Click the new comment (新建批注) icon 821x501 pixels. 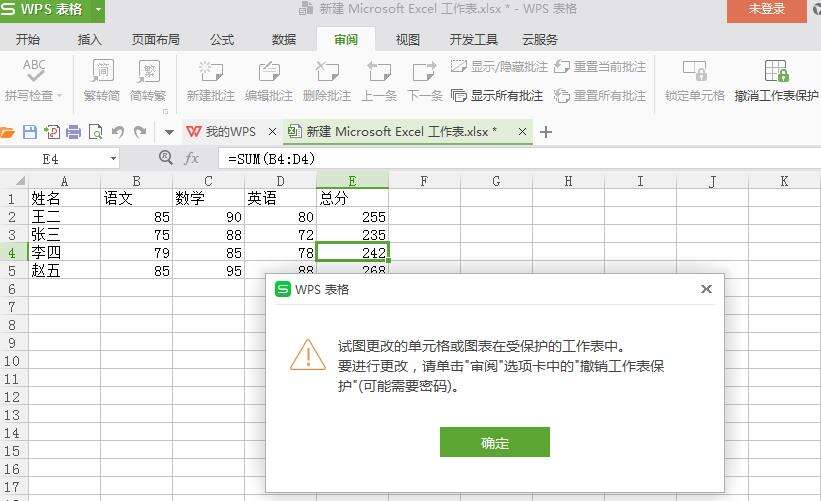210,71
